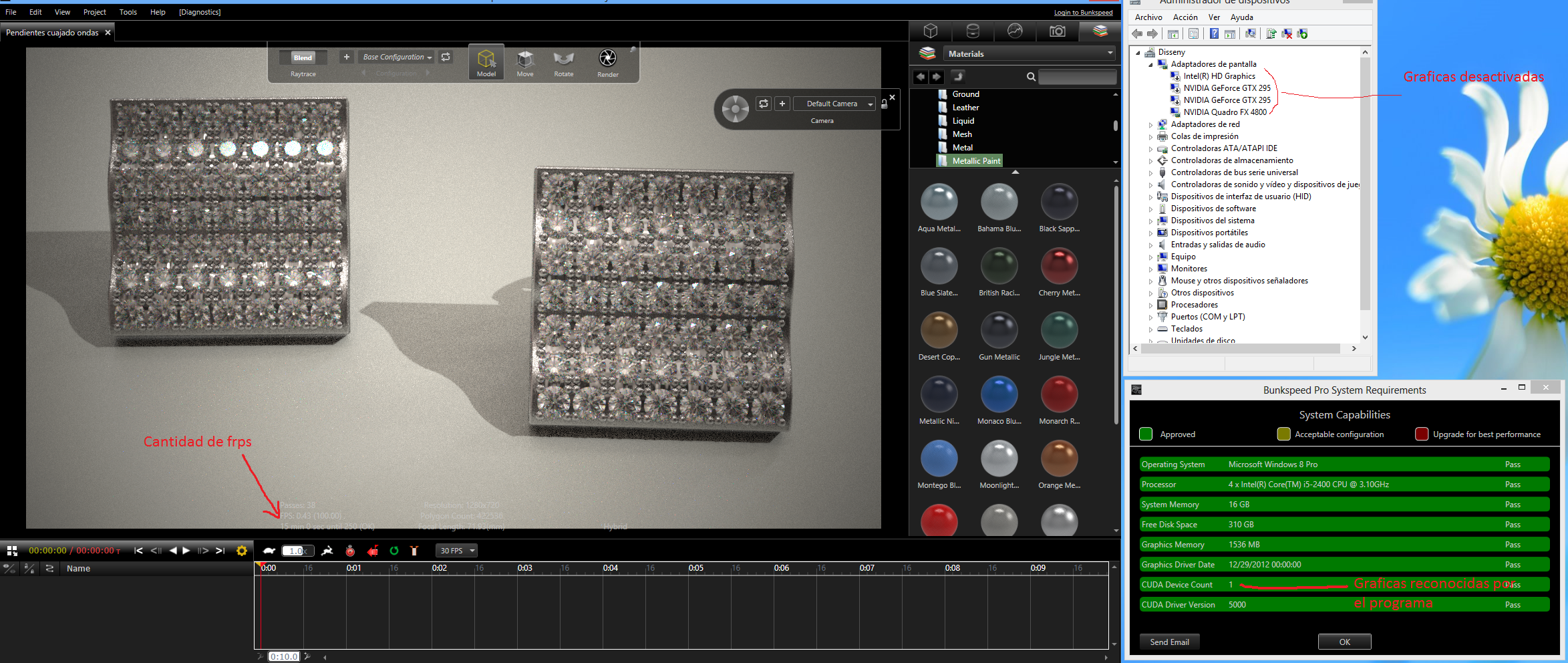This screenshot has height=663, width=1568.
Task: Click the animation layout icon beside the timecode
Action: pos(12,551)
